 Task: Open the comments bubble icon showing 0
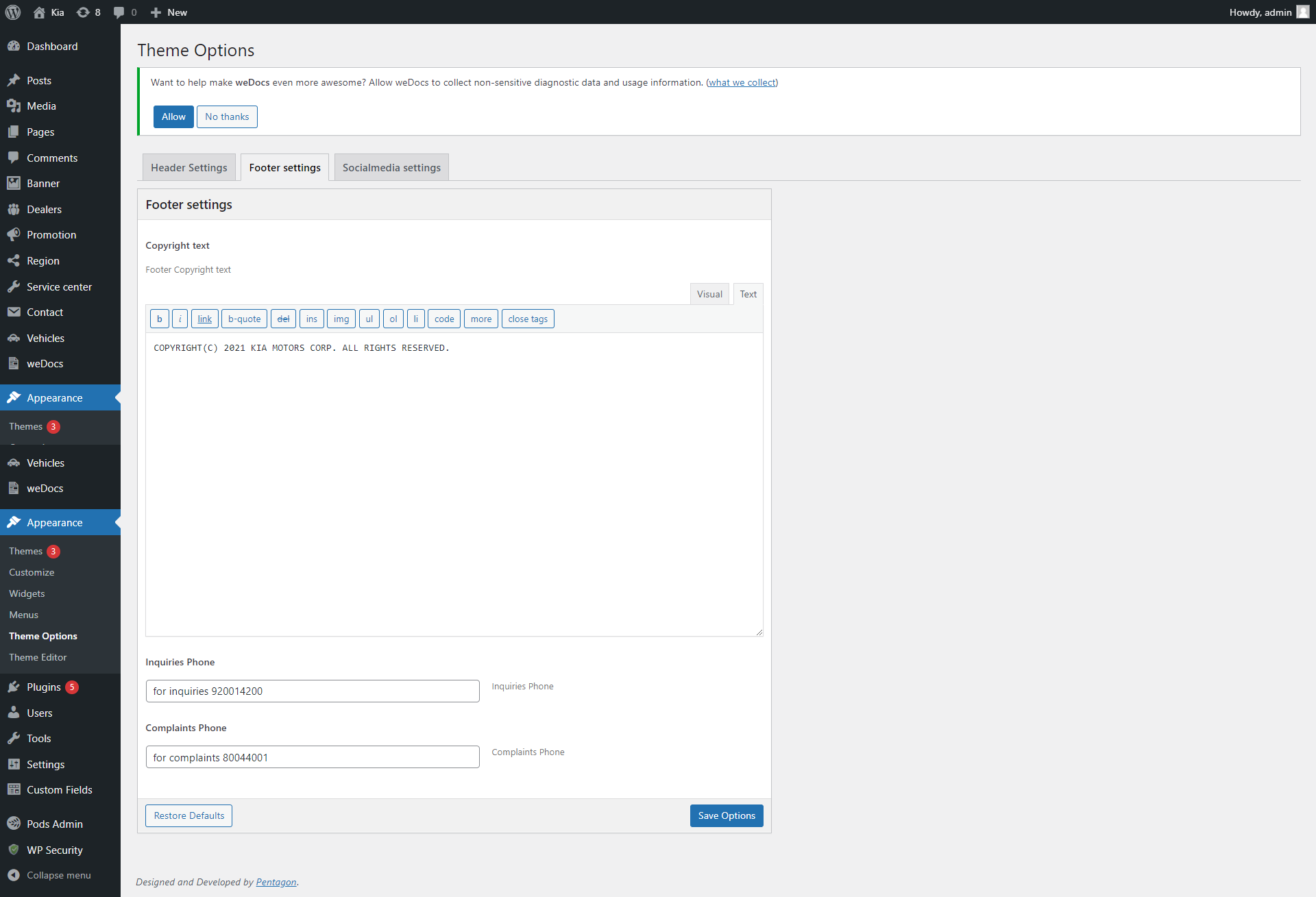click(x=119, y=12)
